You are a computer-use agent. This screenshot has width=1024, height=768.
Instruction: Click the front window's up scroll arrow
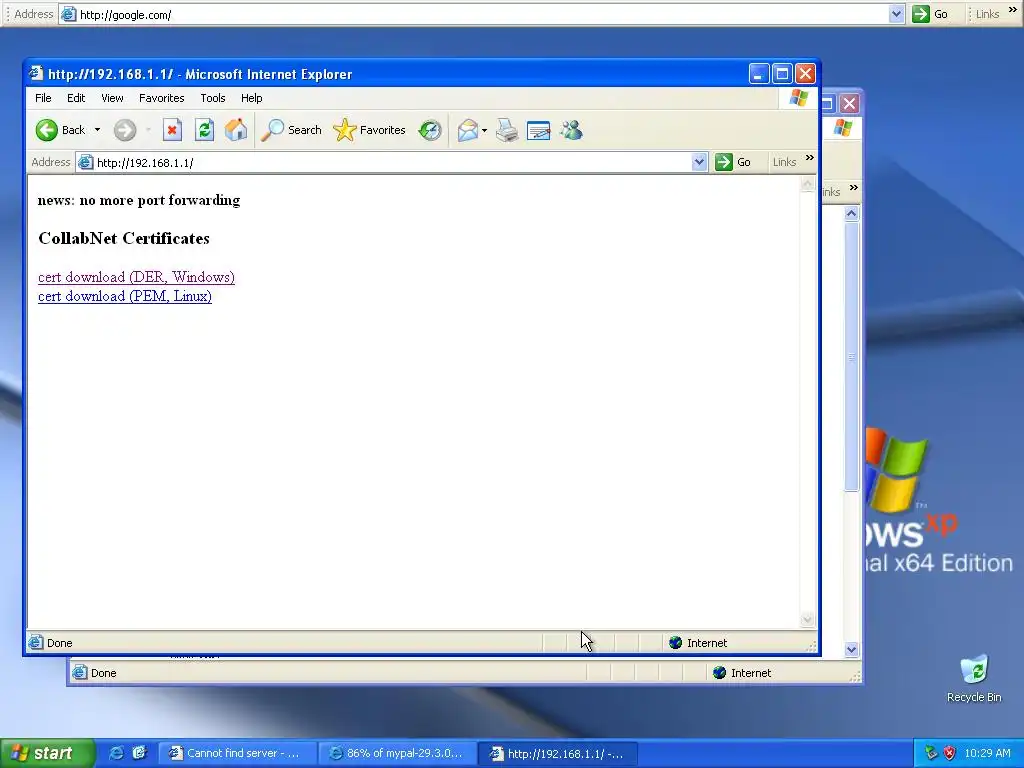tap(807, 185)
